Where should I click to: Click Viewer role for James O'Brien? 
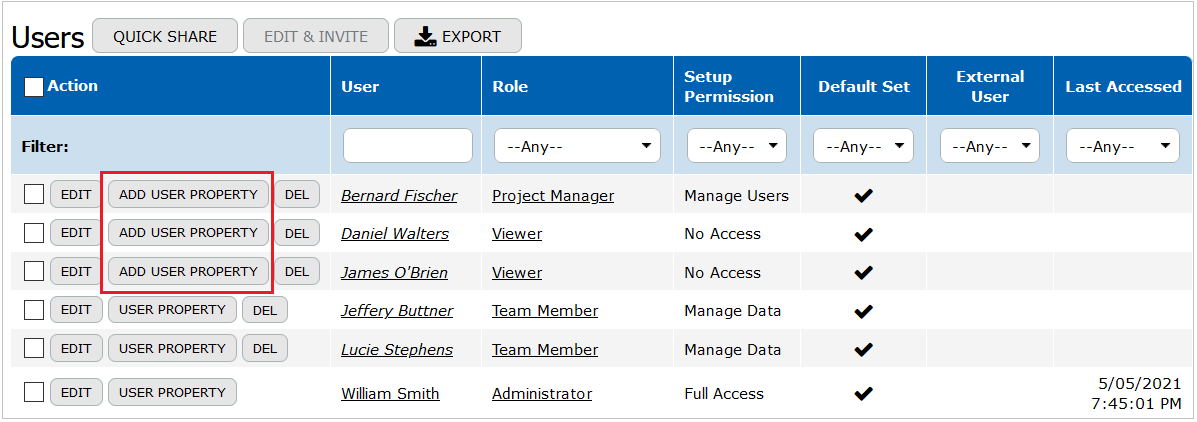click(x=517, y=272)
